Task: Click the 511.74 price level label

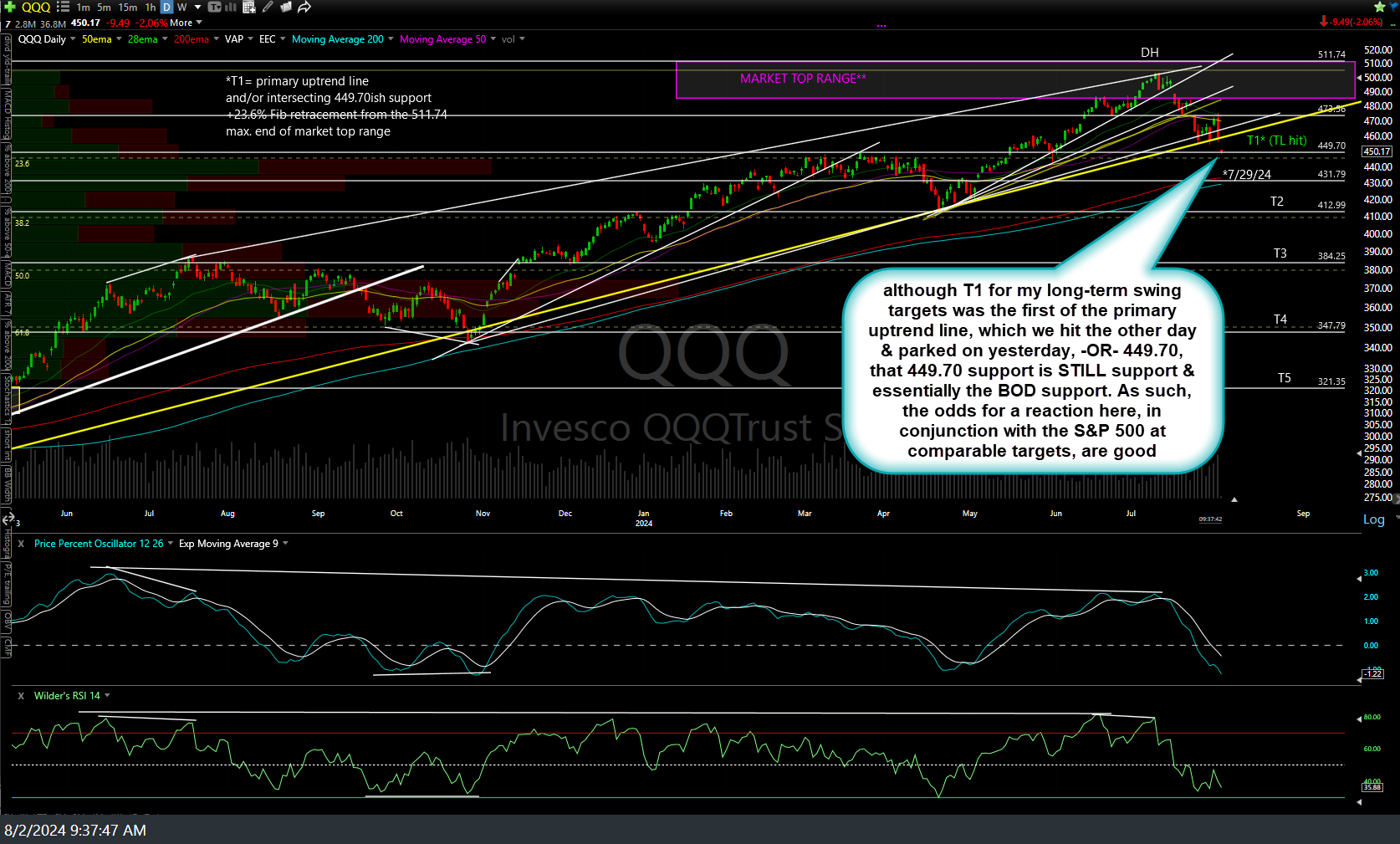Action: (1331, 54)
